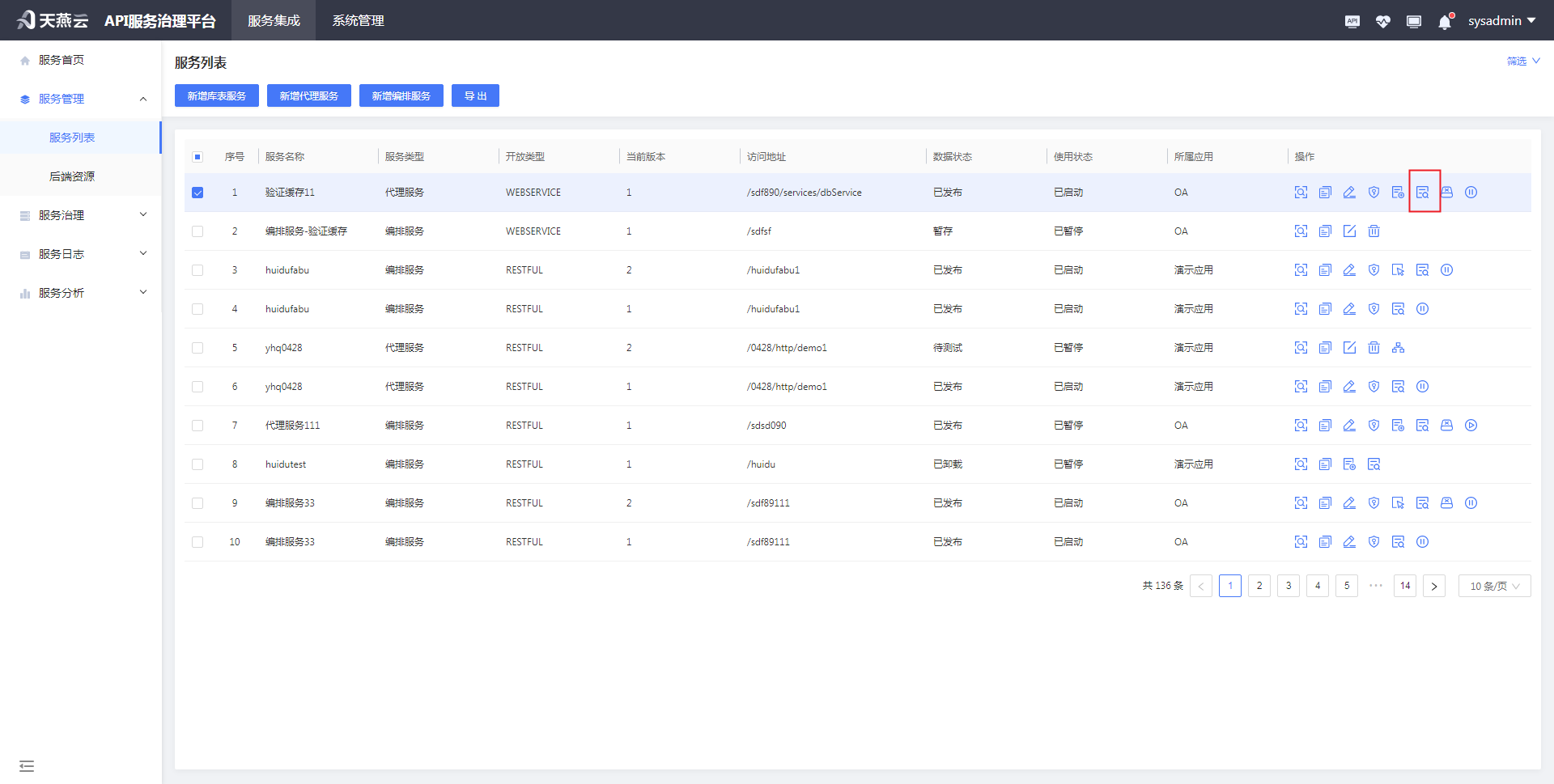Check the checkbox for row 8 huidutest
Viewport: 1554px width, 784px height.
point(197,464)
